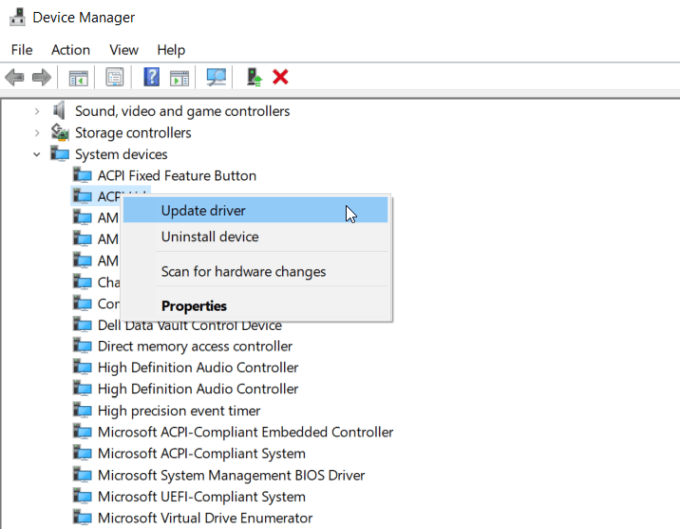Click Properties in the context menu

(x=194, y=306)
